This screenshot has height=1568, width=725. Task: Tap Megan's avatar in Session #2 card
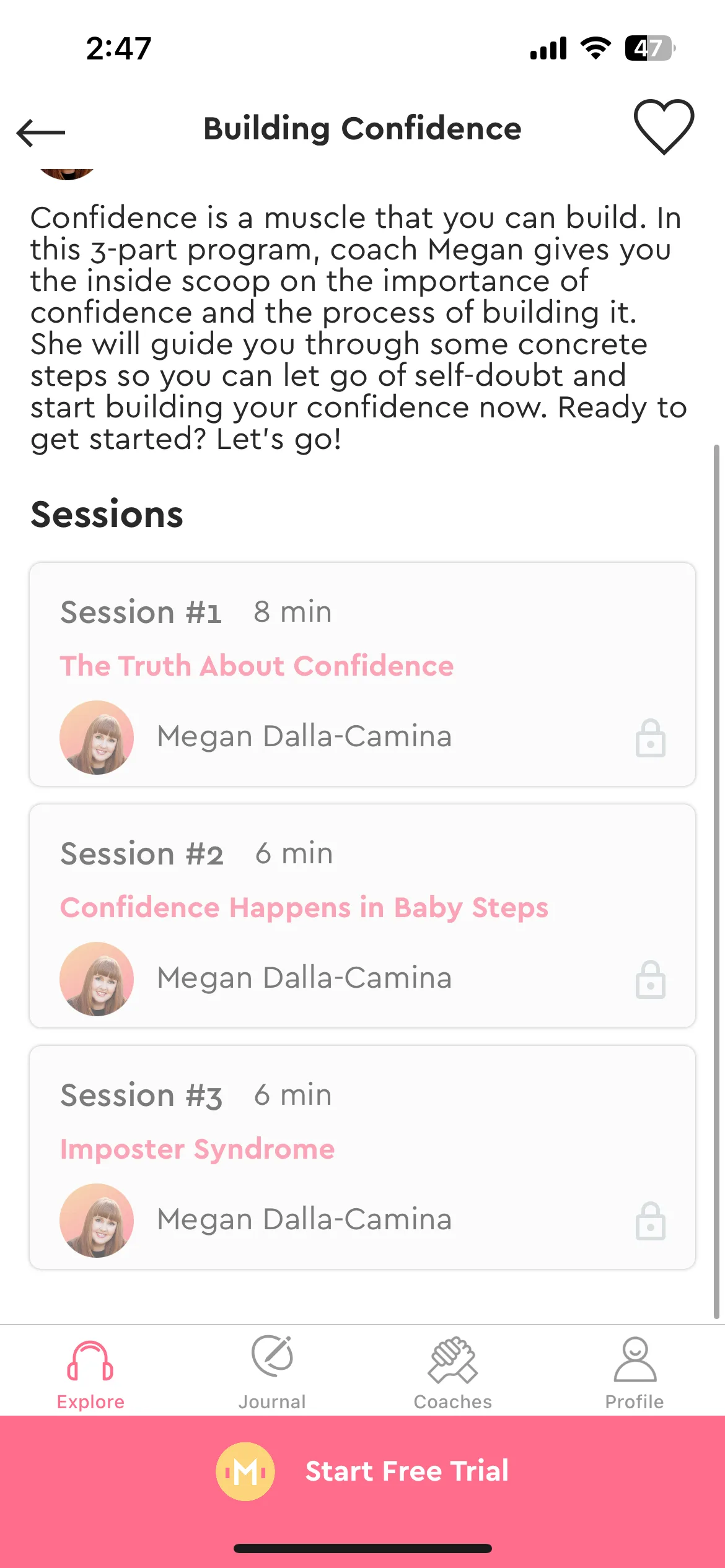click(x=97, y=979)
